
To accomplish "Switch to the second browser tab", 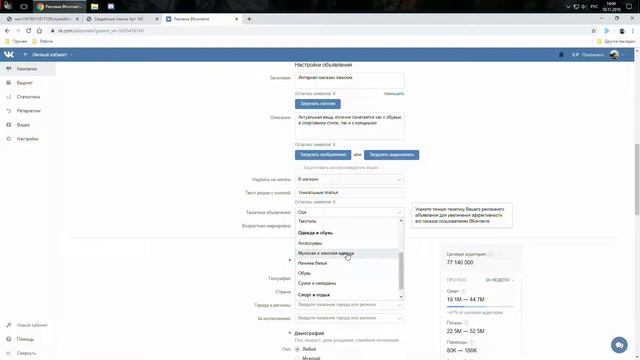I will tap(122, 19).
